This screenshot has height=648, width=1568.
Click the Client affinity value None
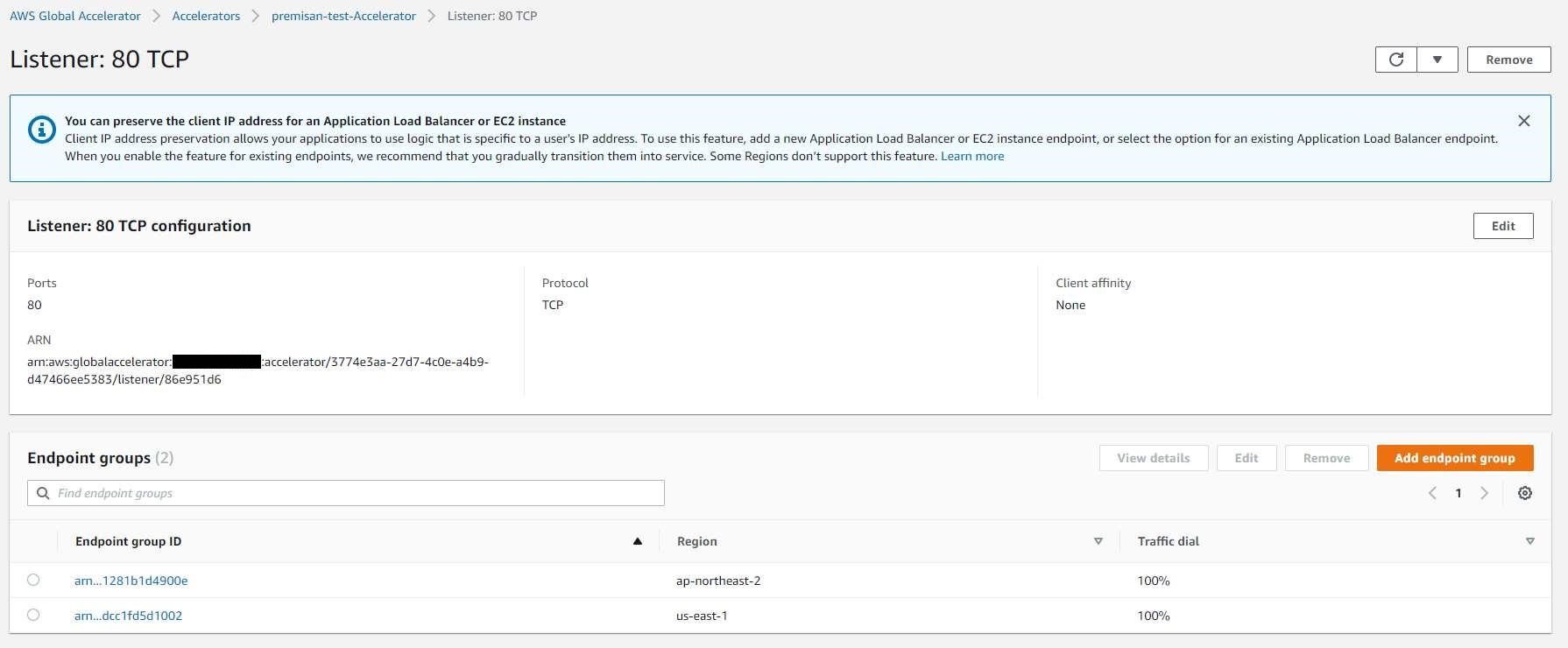click(x=1070, y=305)
